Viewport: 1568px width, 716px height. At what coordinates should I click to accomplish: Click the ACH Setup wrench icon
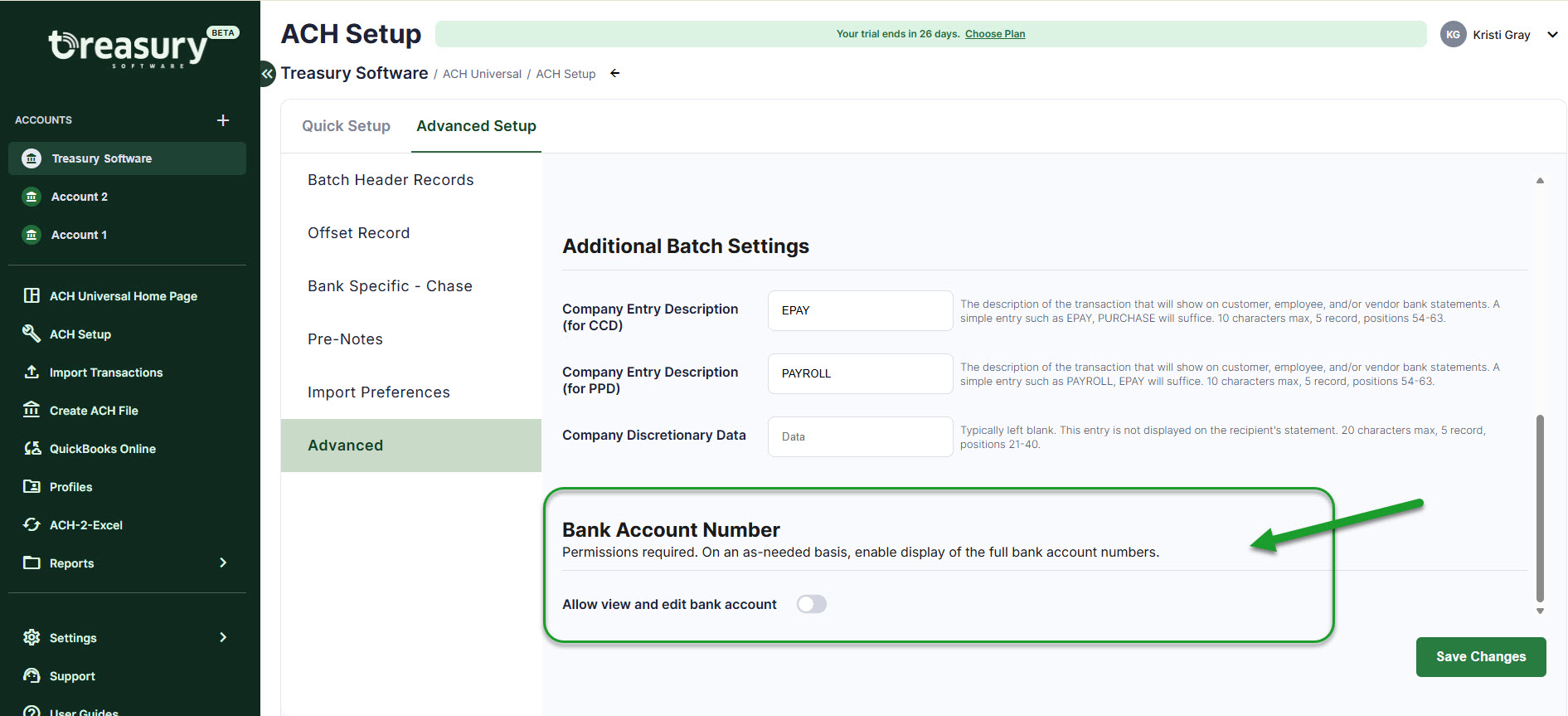point(32,334)
